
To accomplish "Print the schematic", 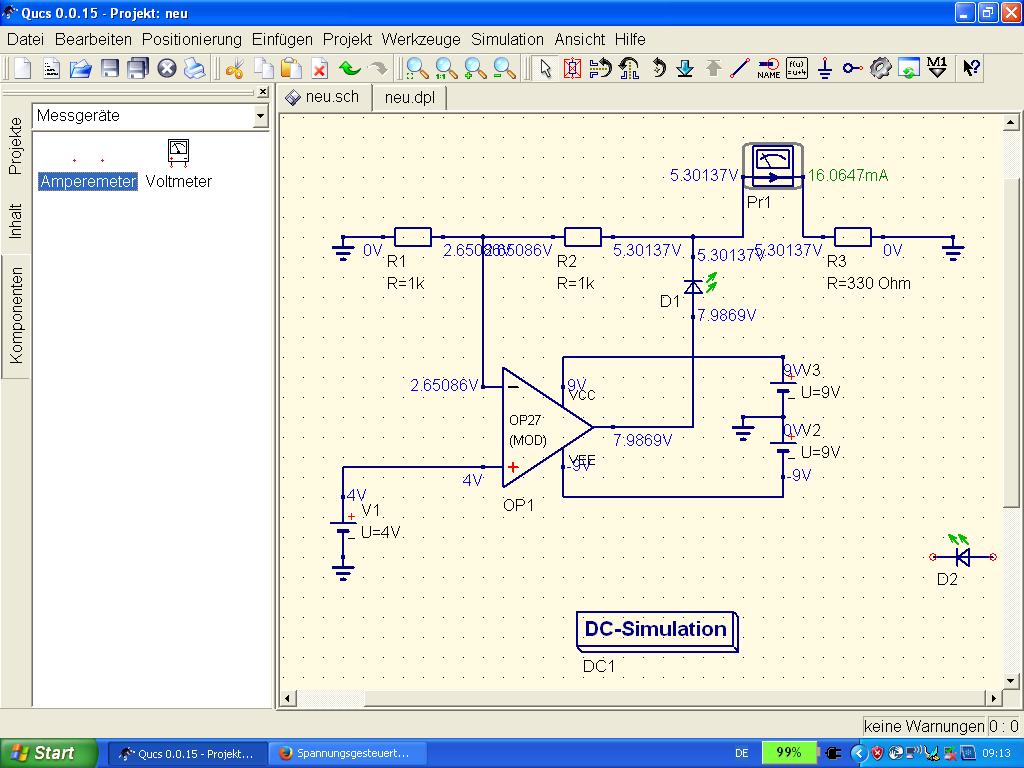I will click(195, 68).
